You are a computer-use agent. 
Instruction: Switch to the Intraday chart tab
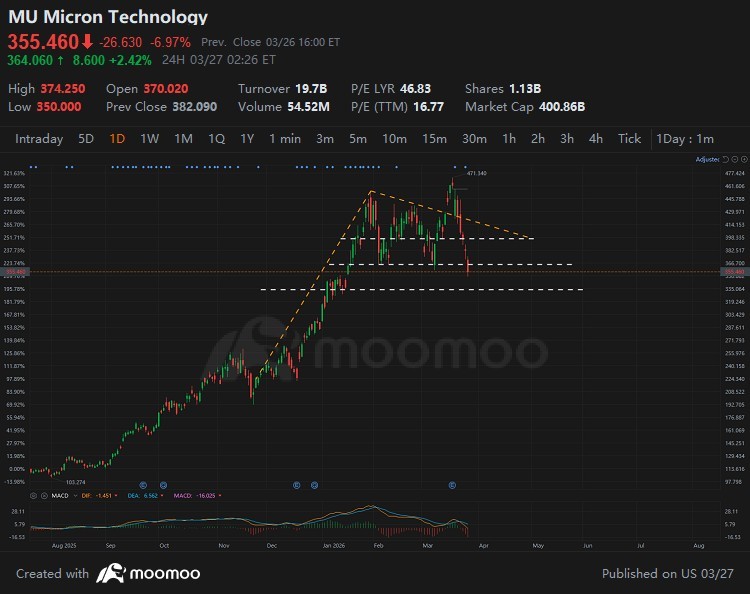pyautogui.click(x=39, y=139)
